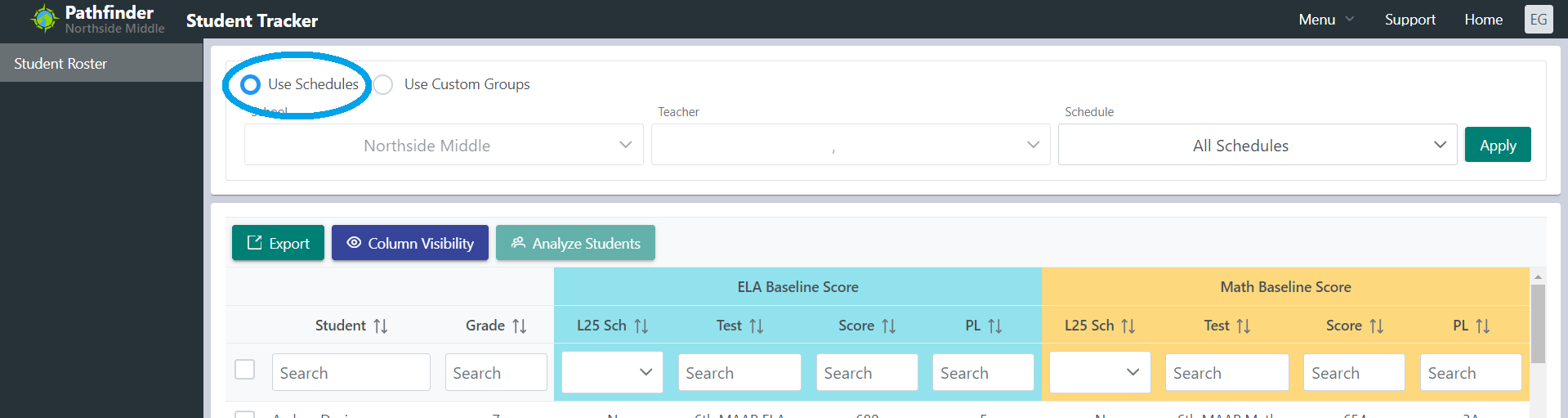Image resolution: width=1568 pixels, height=418 pixels.
Task: Click the table vertical scrollbar thumb
Action: tap(1538, 323)
